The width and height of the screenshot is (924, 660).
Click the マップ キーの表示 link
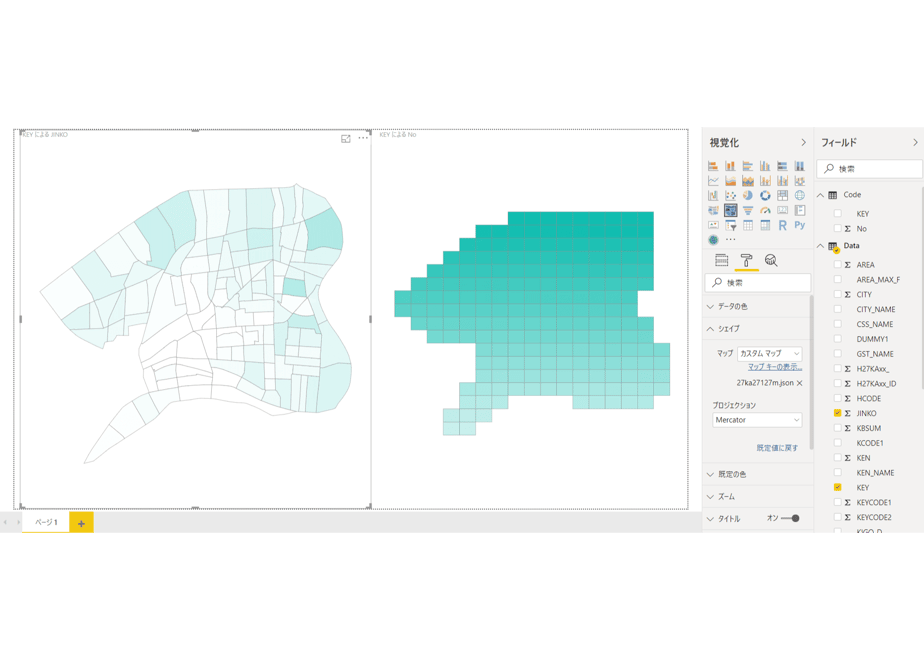pos(775,367)
